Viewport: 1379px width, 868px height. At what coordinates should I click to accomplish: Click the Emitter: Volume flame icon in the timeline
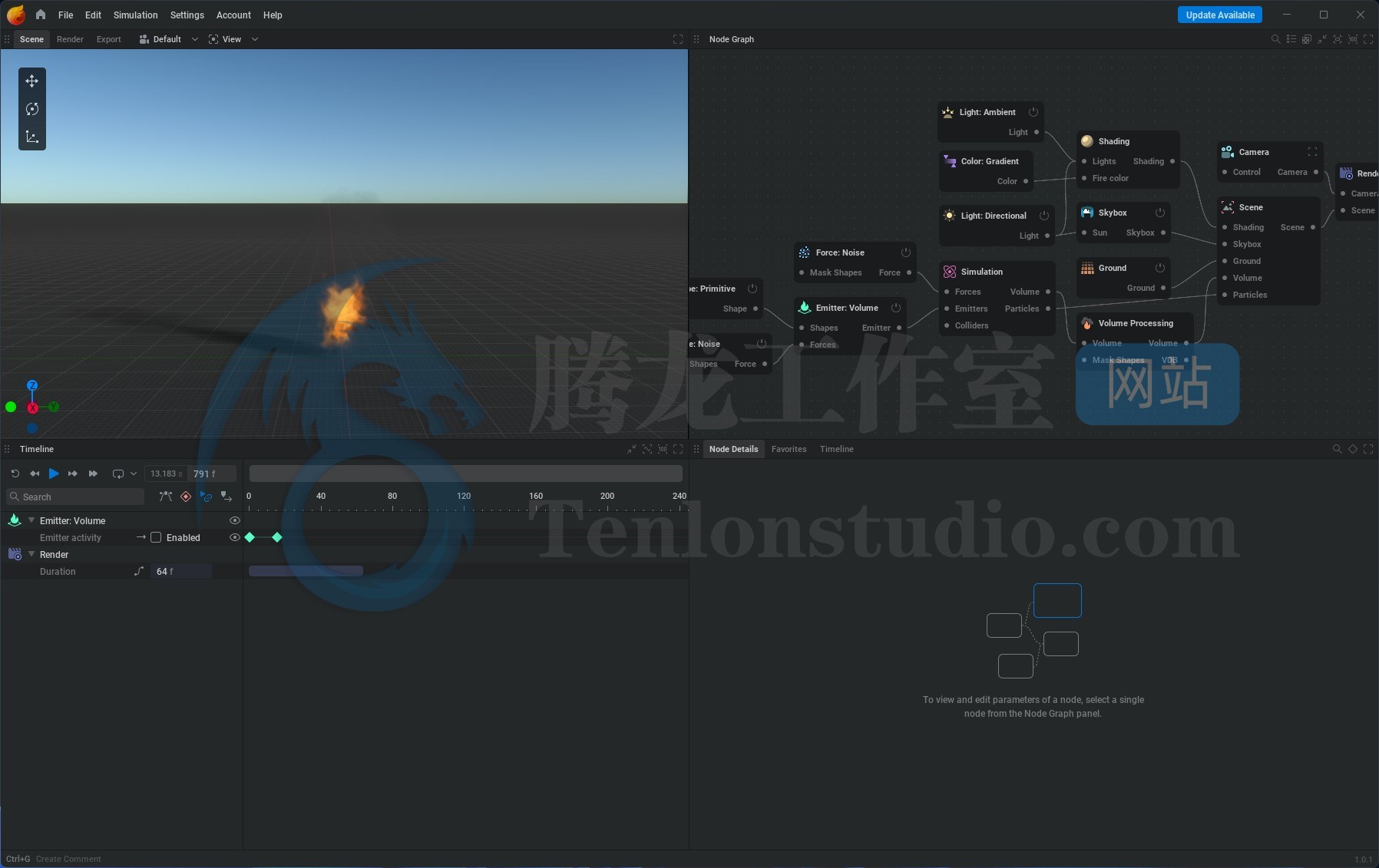14,520
